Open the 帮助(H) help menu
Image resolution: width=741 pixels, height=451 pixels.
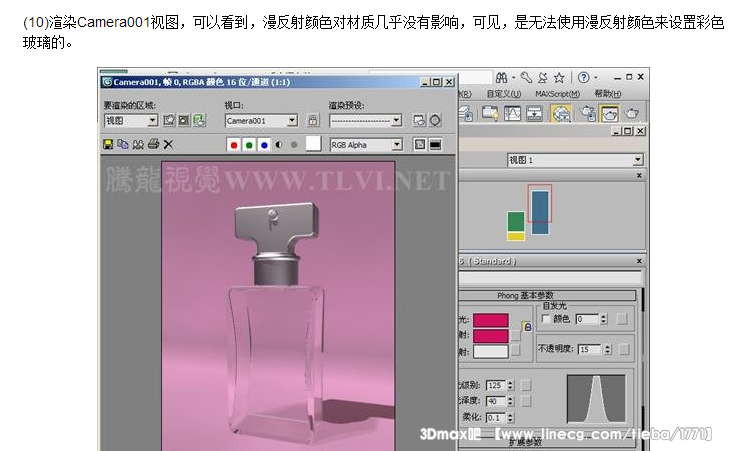point(607,94)
